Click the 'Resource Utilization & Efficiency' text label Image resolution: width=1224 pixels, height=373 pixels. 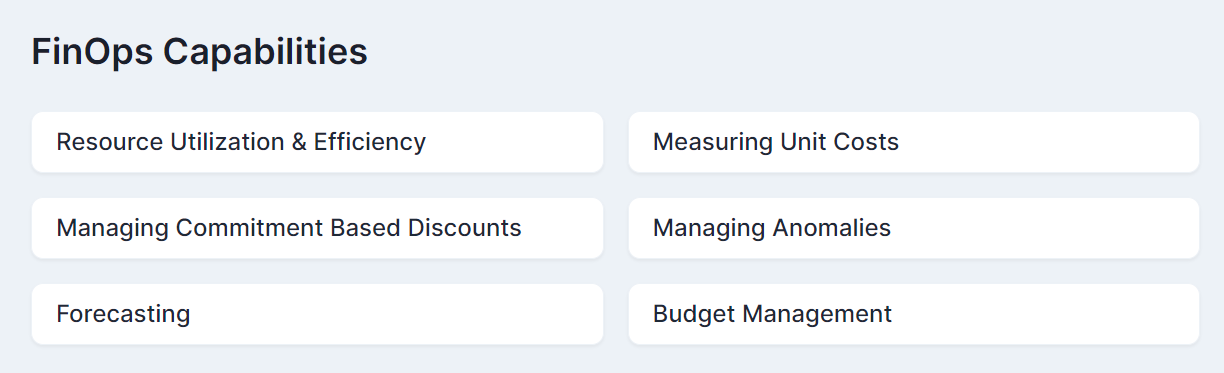tap(241, 142)
